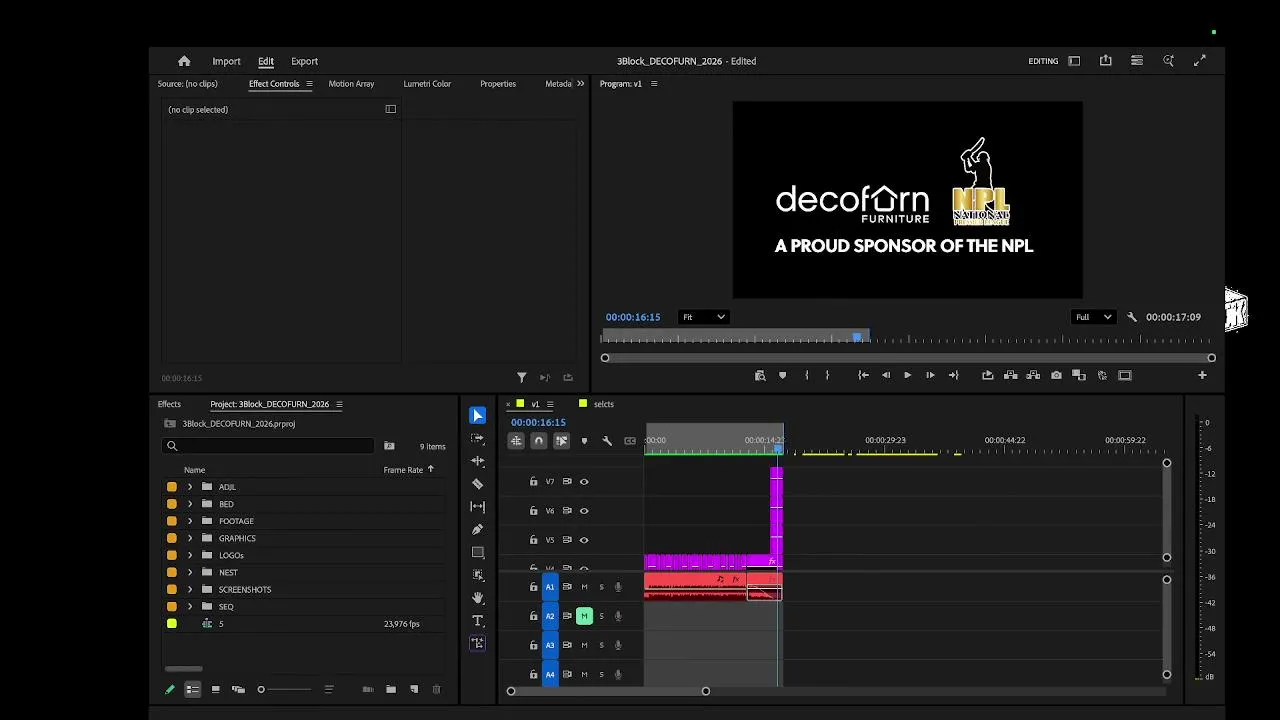The width and height of the screenshot is (1280, 720).
Task: Switch to Lumetri Color panel tab
Action: [x=427, y=84]
